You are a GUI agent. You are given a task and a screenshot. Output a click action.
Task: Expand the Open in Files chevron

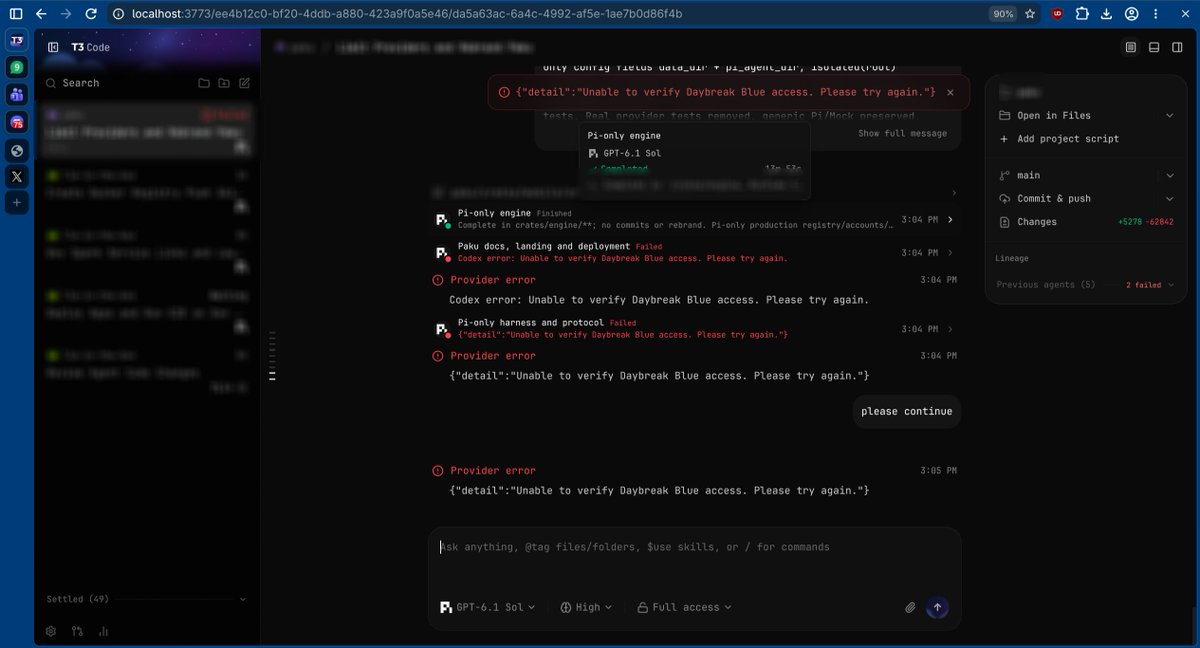[x=1170, y=115]
